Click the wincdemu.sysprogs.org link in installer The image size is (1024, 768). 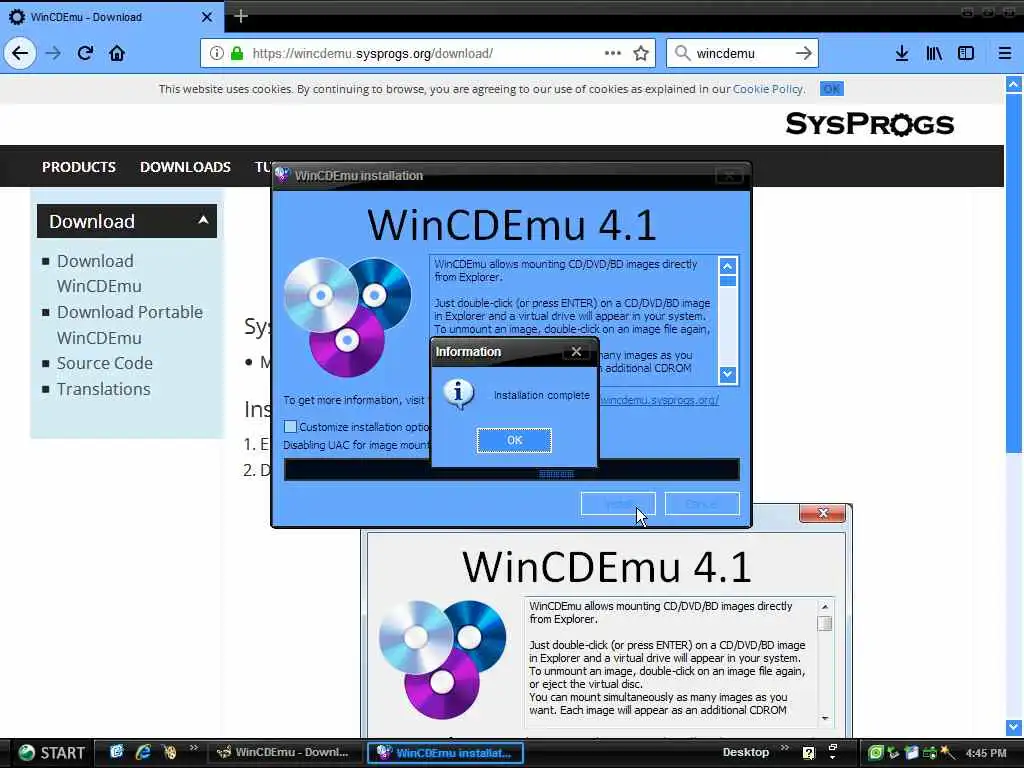pos(660,400)
